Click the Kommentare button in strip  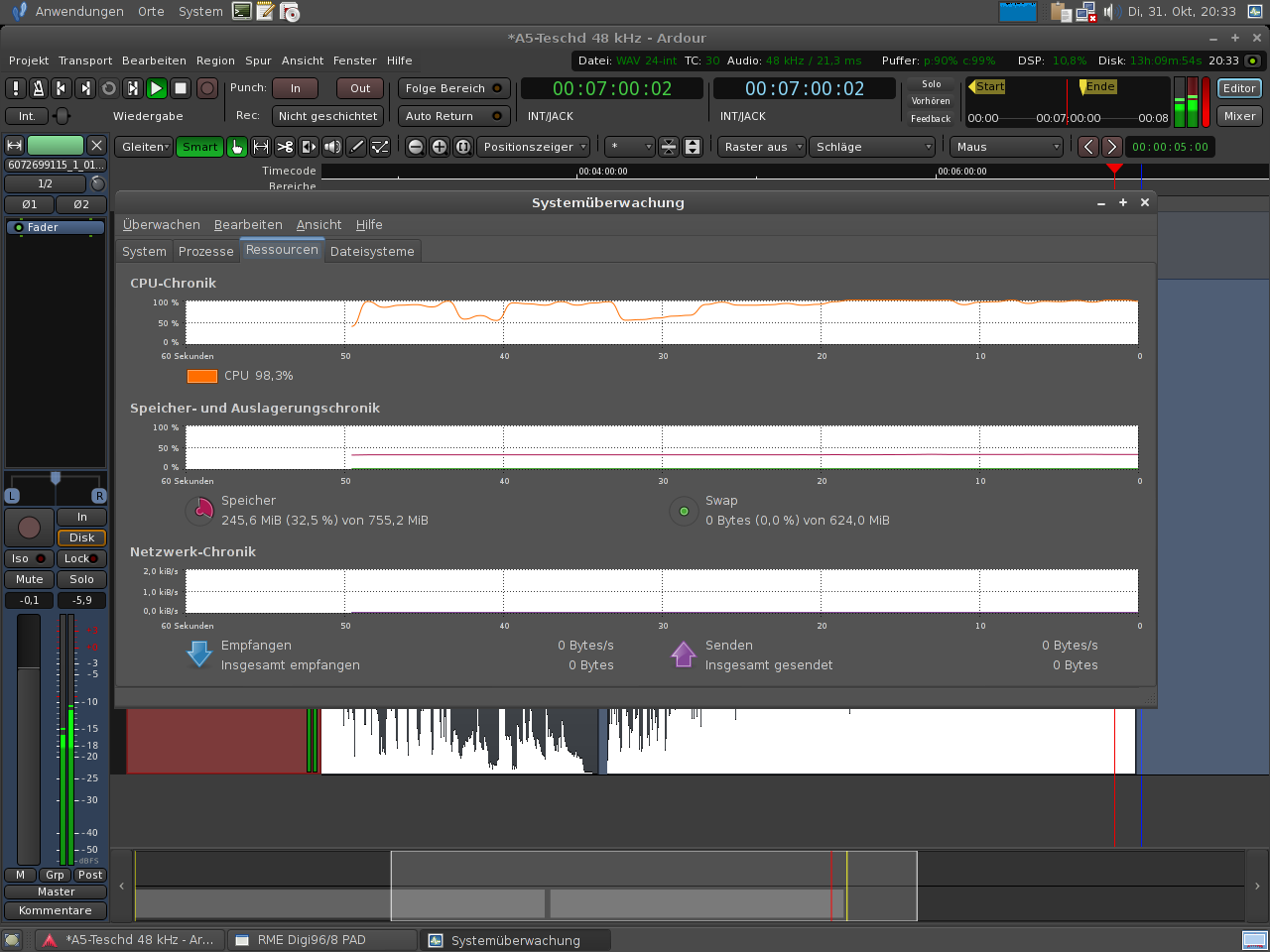(x=56, y=910)
